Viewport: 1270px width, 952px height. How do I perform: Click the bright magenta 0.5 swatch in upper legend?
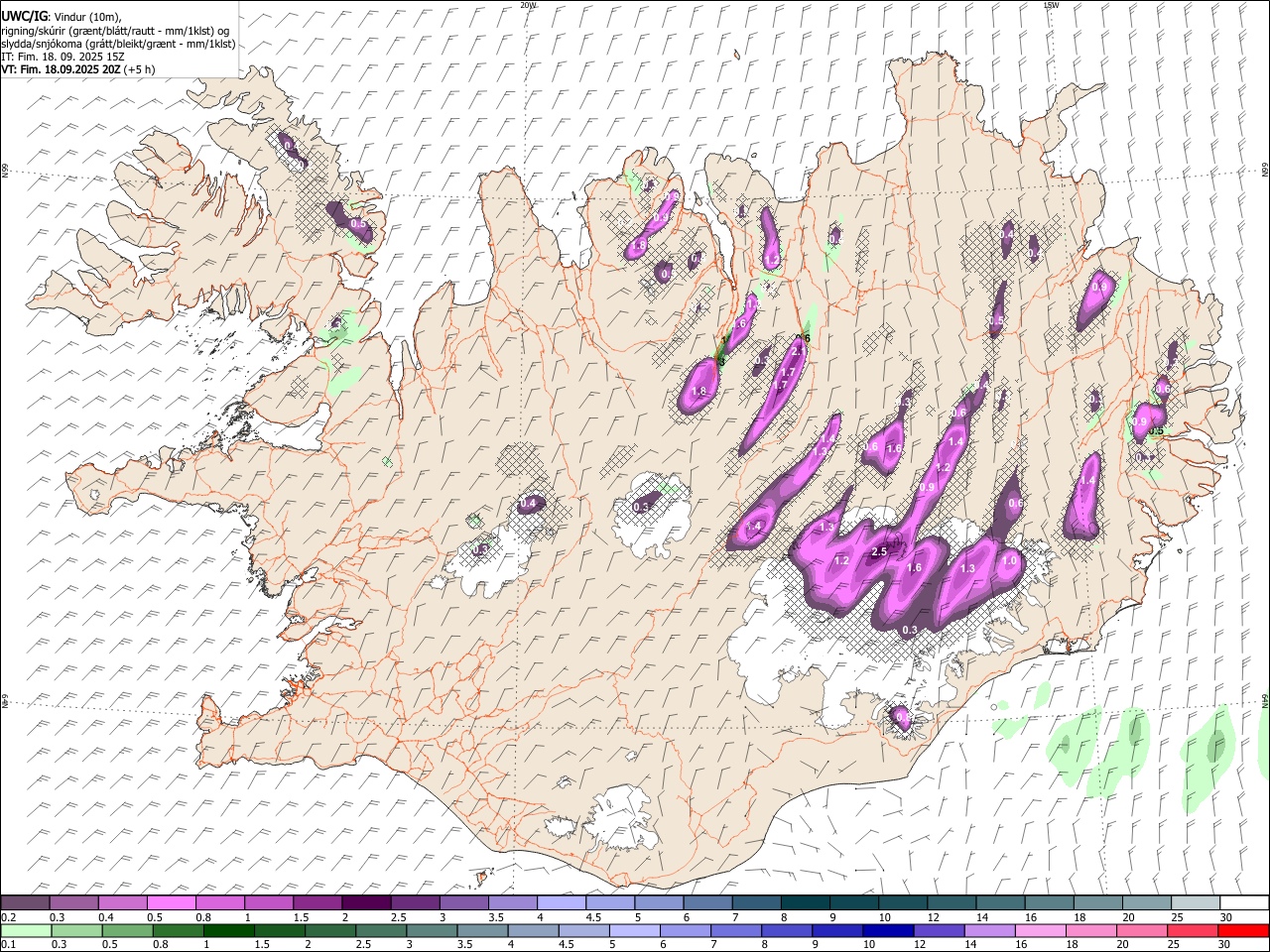pyautogui.click(x=171, y=902)
